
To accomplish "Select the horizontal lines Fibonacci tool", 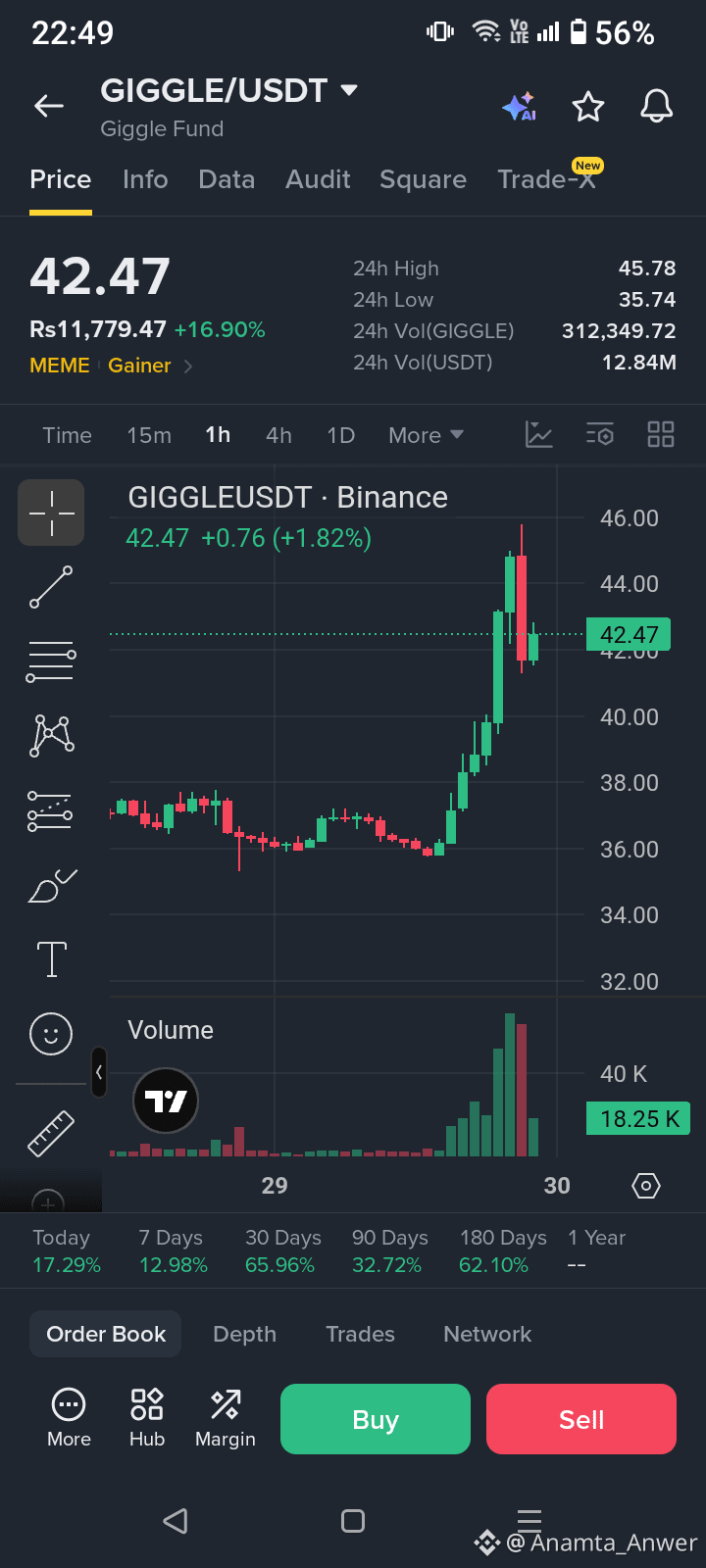I will tap(51, 661).
